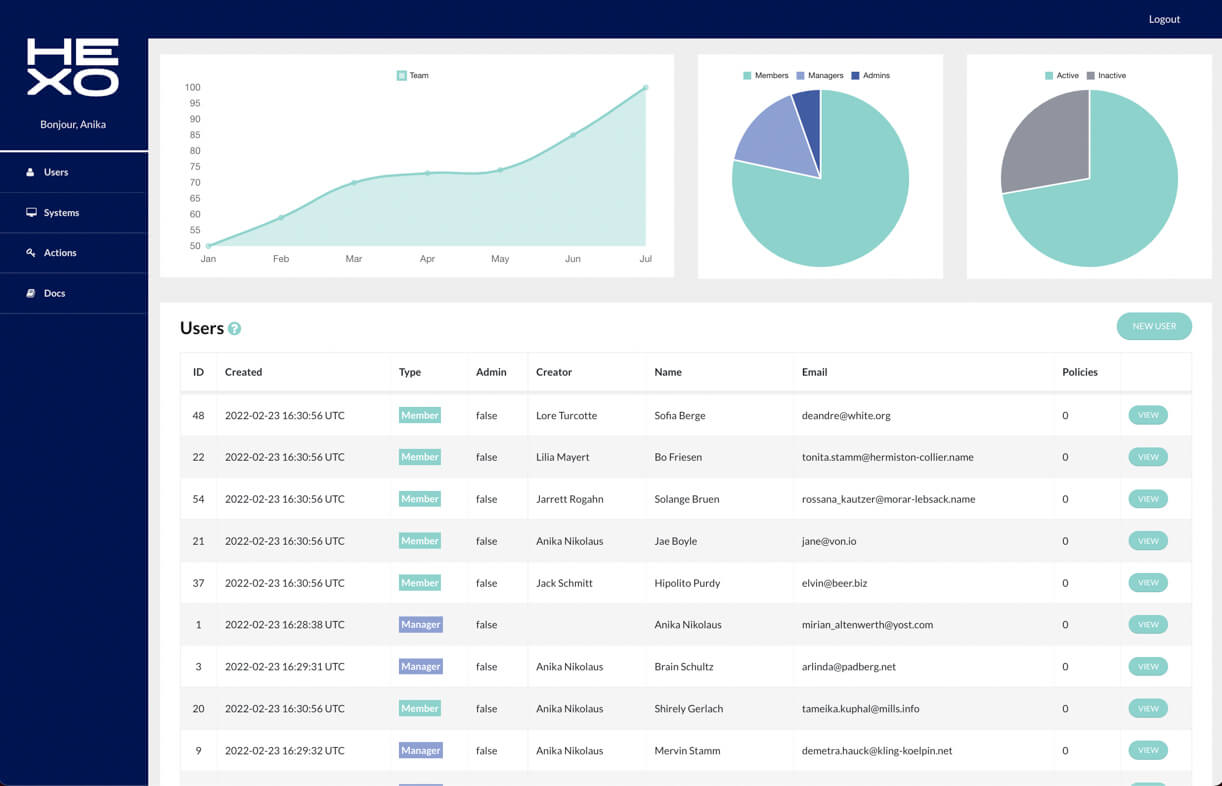Viewport: 1222px width, 786px height.
Task: Hide the Managers slice via its legend entry
Action: [x=820, y=75]
